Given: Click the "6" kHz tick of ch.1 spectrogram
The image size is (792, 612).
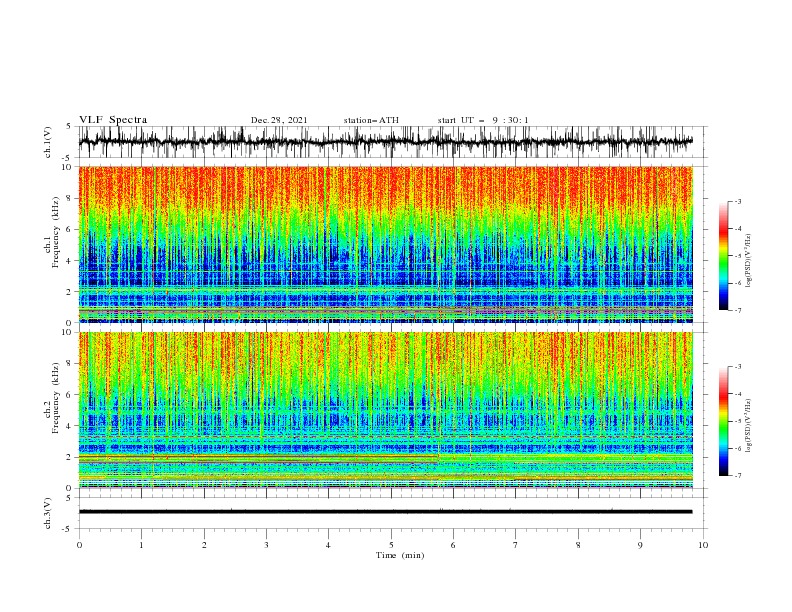Looking at the screenshot, I should pos(69,229).
